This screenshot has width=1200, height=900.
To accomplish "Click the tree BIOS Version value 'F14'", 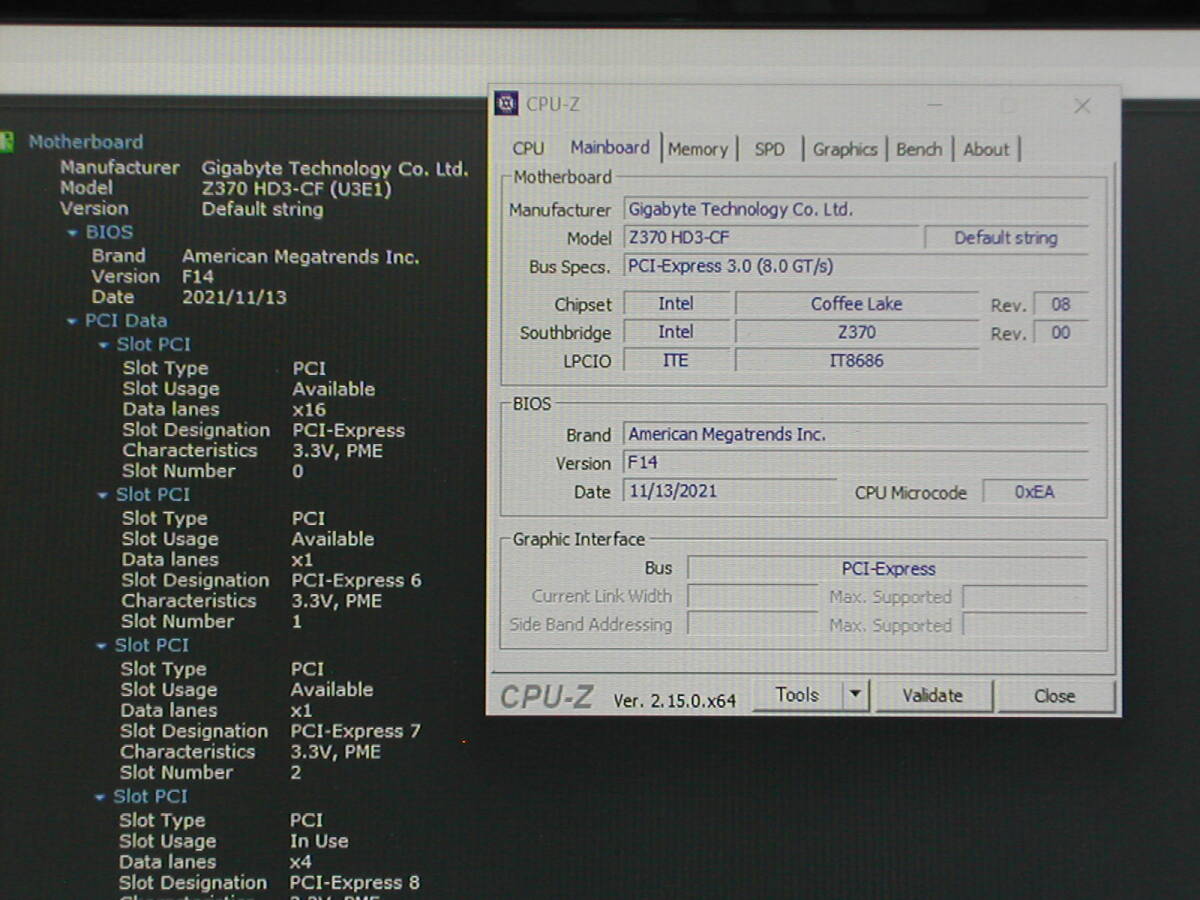I will [198, 277].
